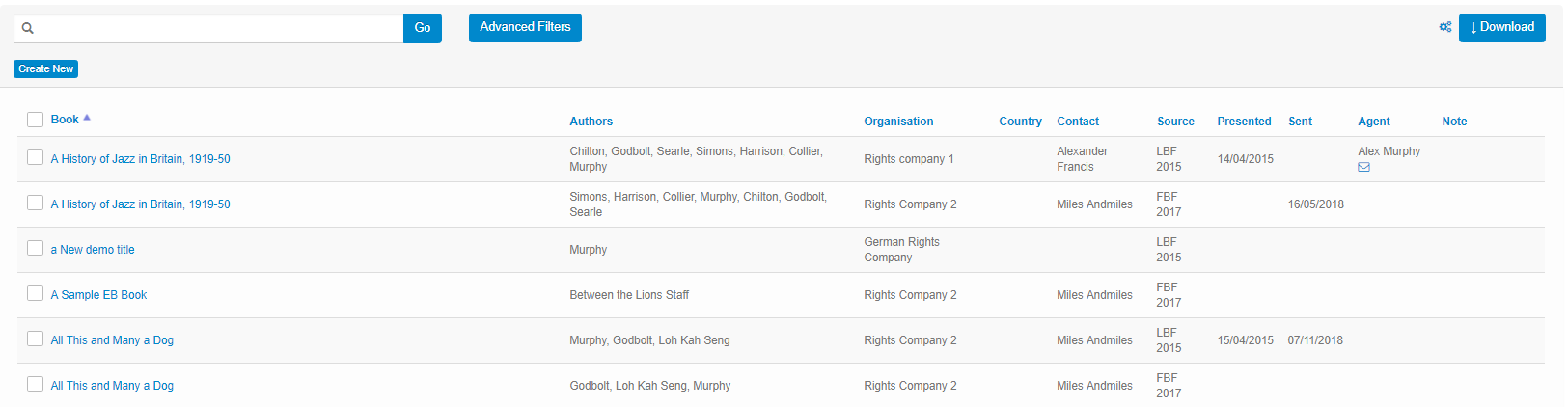Click the settings gears icon beside Download

point(1444,27)
